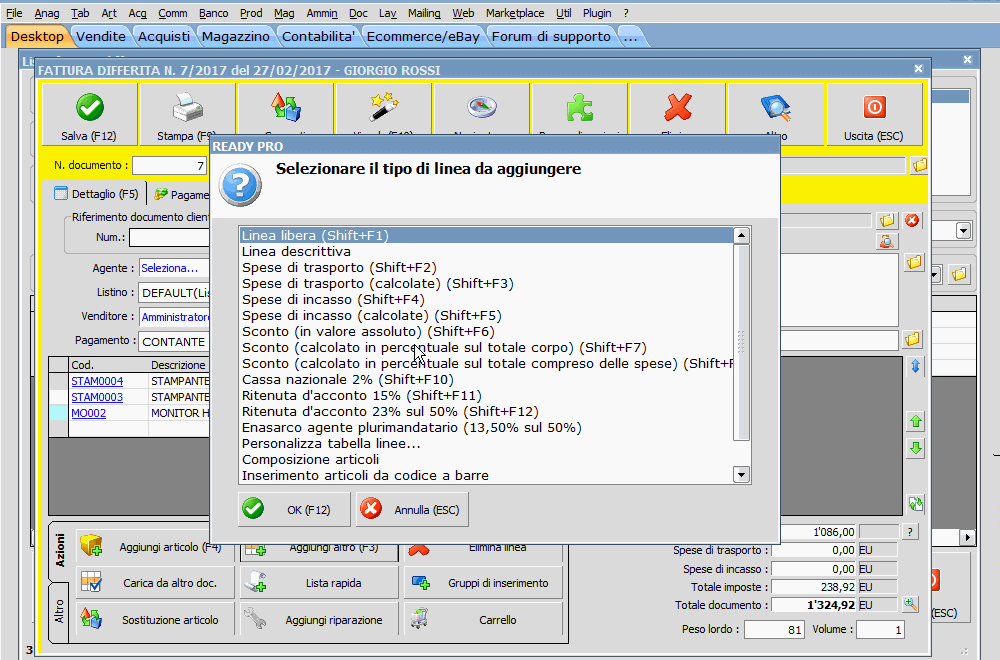Open article link STAM0004
This screenshot has width=1000, height=660.
[97, 381]
